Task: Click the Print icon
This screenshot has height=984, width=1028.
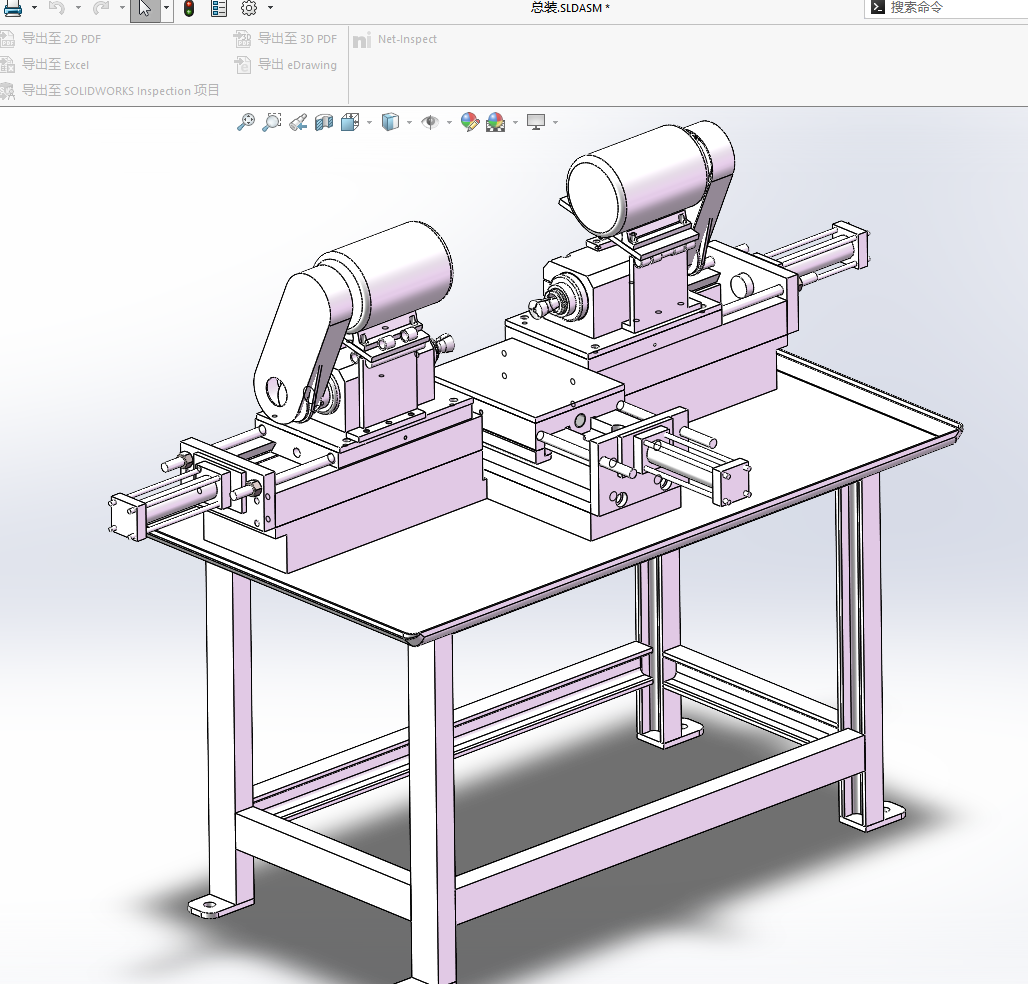Action: click(13, 8)
